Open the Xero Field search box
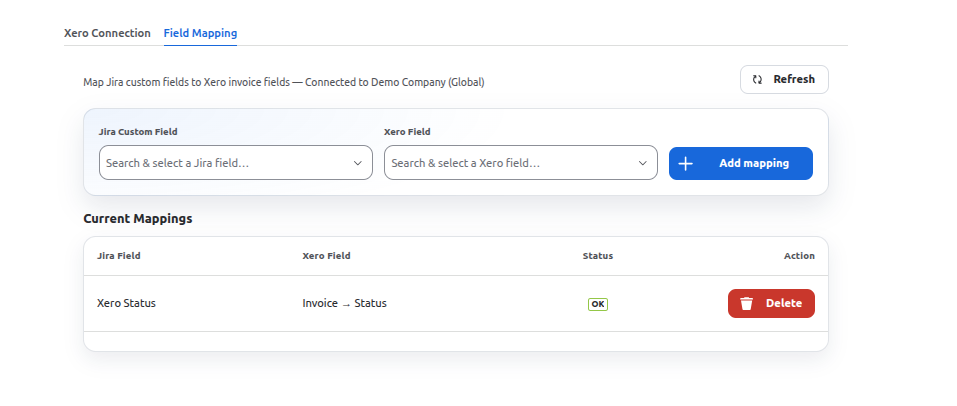Viewport: 957px width, 406px height. coord(521,162)
